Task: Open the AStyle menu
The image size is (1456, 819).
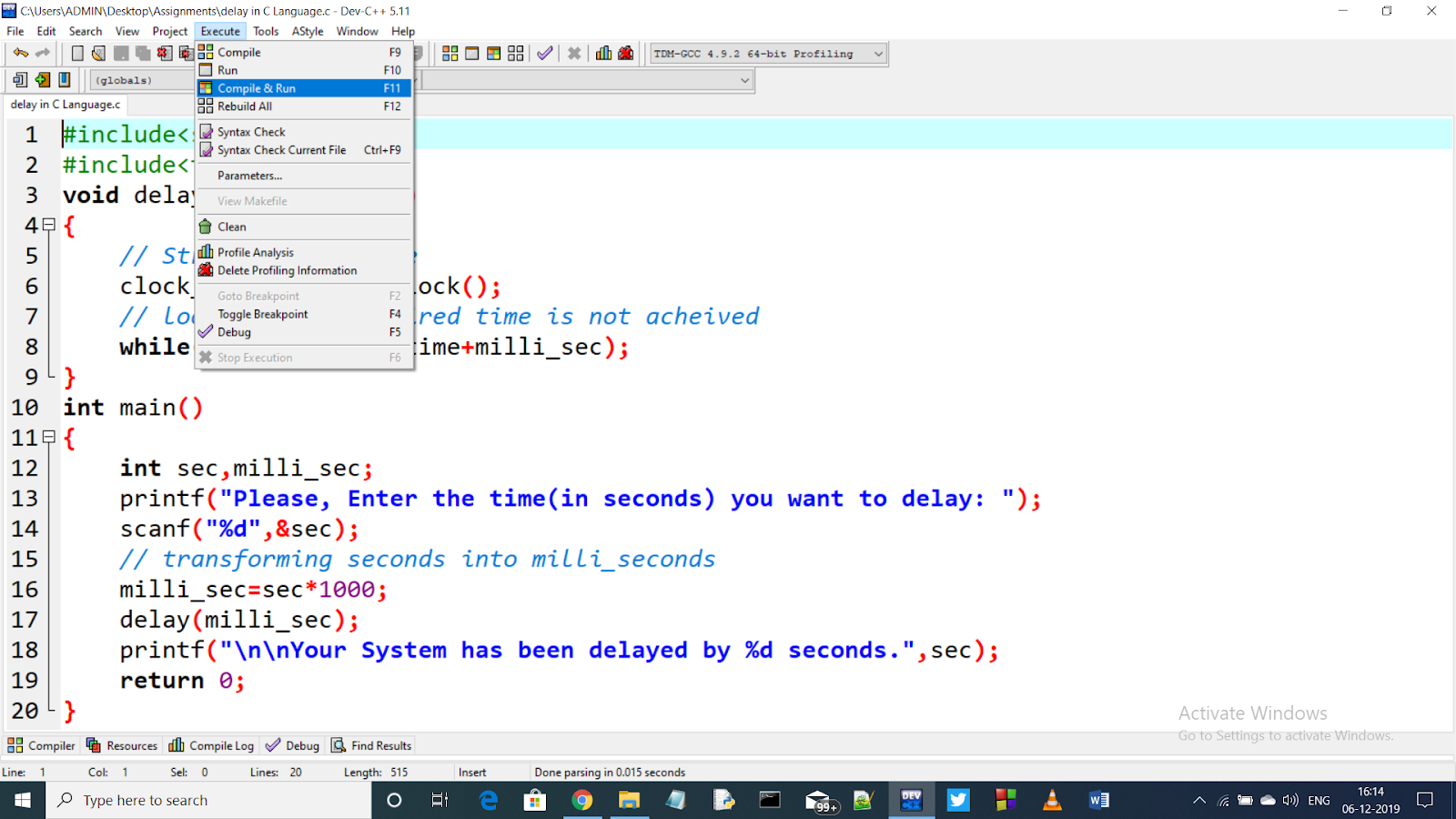Action: tap(307, 30)
